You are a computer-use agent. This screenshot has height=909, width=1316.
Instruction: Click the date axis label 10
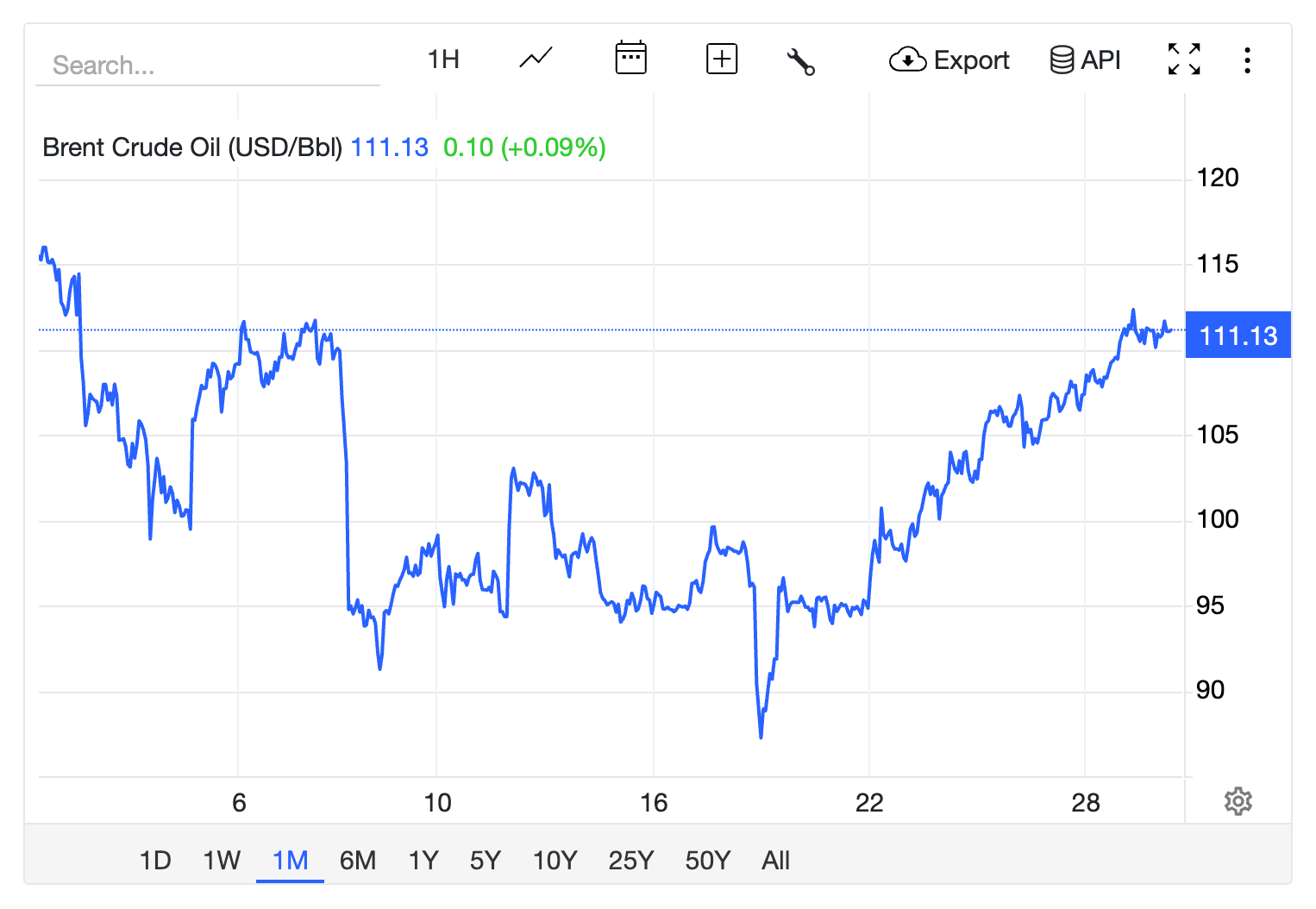437,803
